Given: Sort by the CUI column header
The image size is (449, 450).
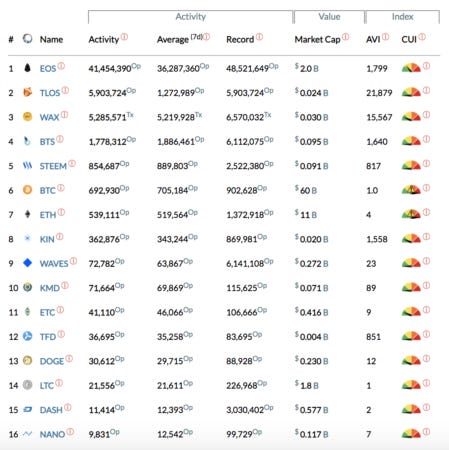Looking at the screenshot, I should pos(409,39).
